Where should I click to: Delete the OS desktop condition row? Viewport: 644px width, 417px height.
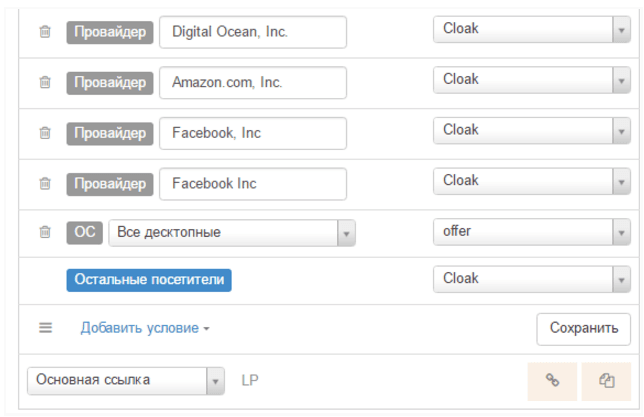click(45, 232)
